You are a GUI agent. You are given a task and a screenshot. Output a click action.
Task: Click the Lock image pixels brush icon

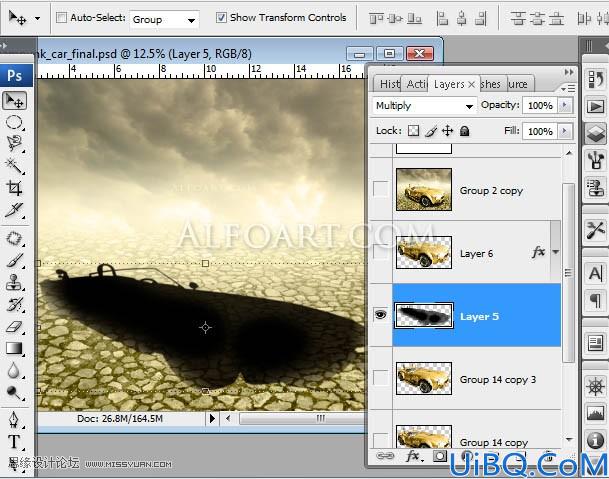pos(431,131)
